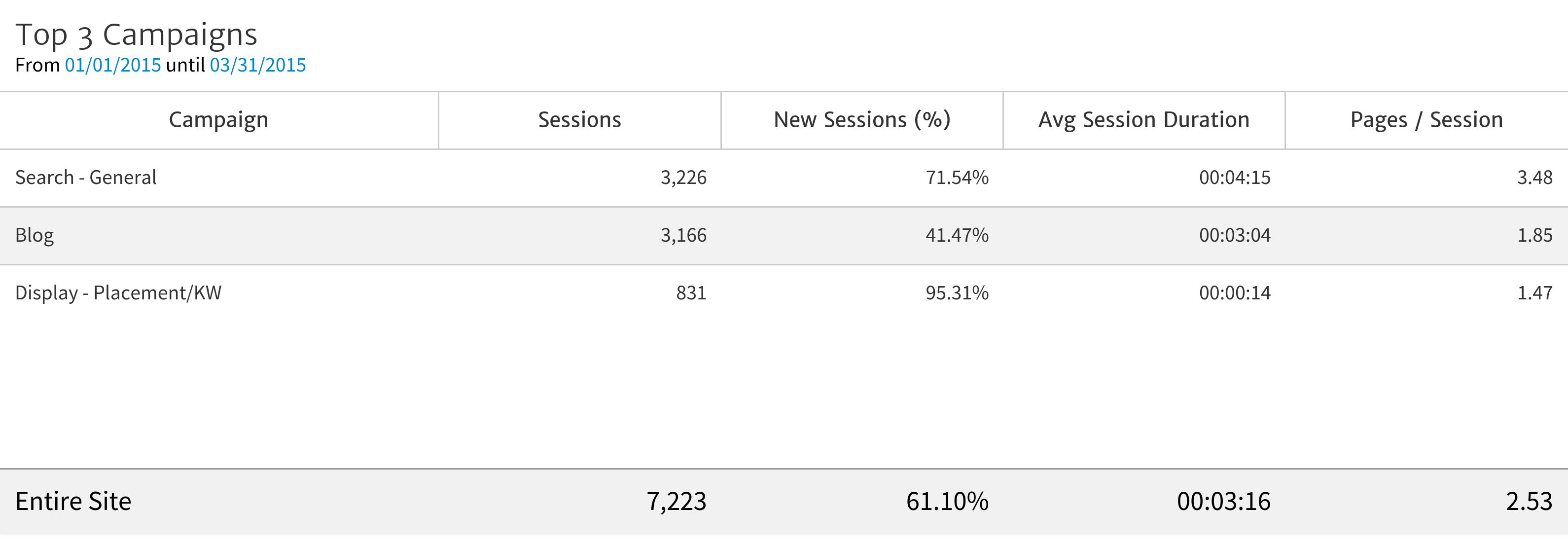Click the Campaign column header
Viewport: 1568px width, 546px height.
pos(218,120)
